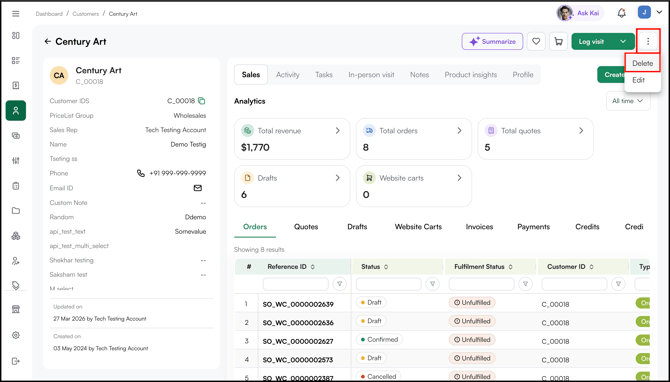Click the Customer ID filter funnel icon
The height and width of the screenshot is (382, 670).
(618, 284)
